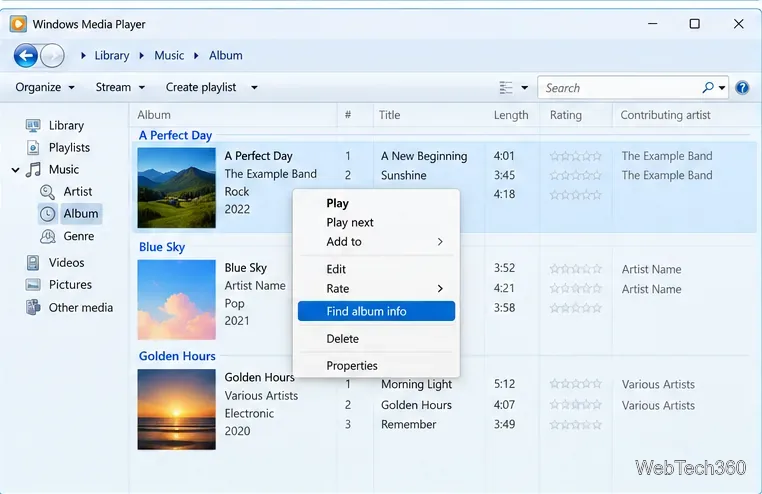This screenshot has height=494, width=762.
Task: Rate A New Beginning with stars
Action: pos(575,156)
